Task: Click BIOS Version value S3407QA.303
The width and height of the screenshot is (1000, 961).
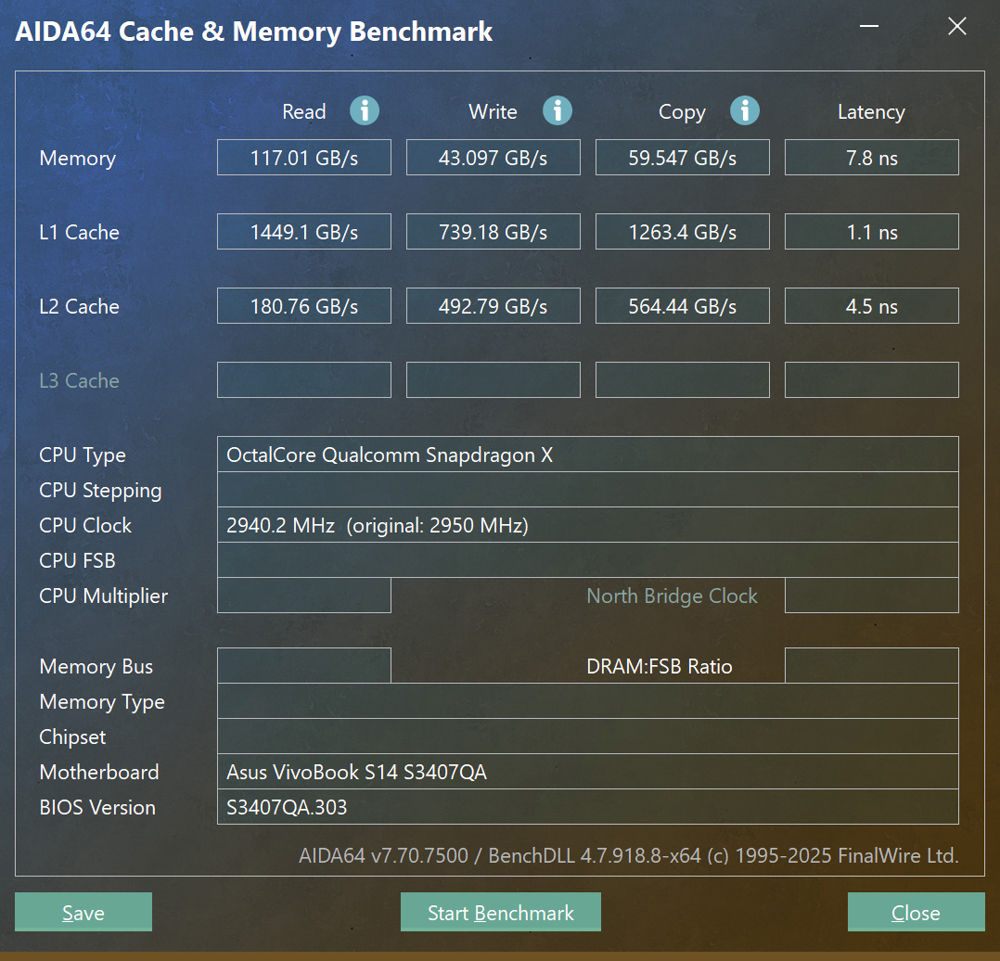Action: (588, 807)
